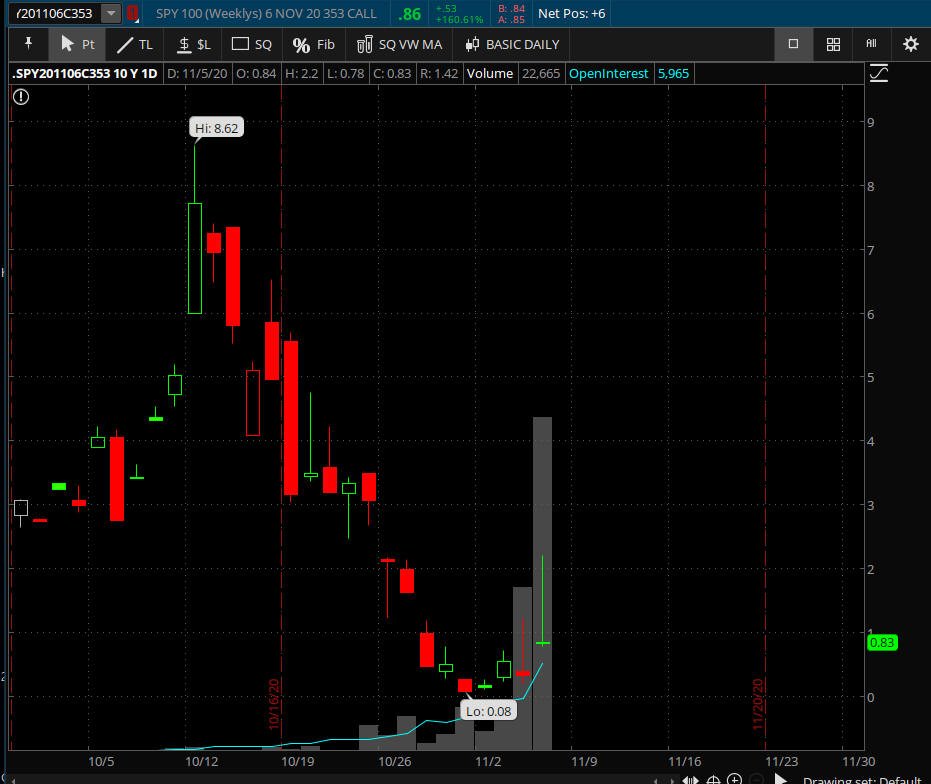The width and height of the screenshot is (931, 784).
Task: Pick the Fib retracement tool
Action: click(x=314, y=44)
